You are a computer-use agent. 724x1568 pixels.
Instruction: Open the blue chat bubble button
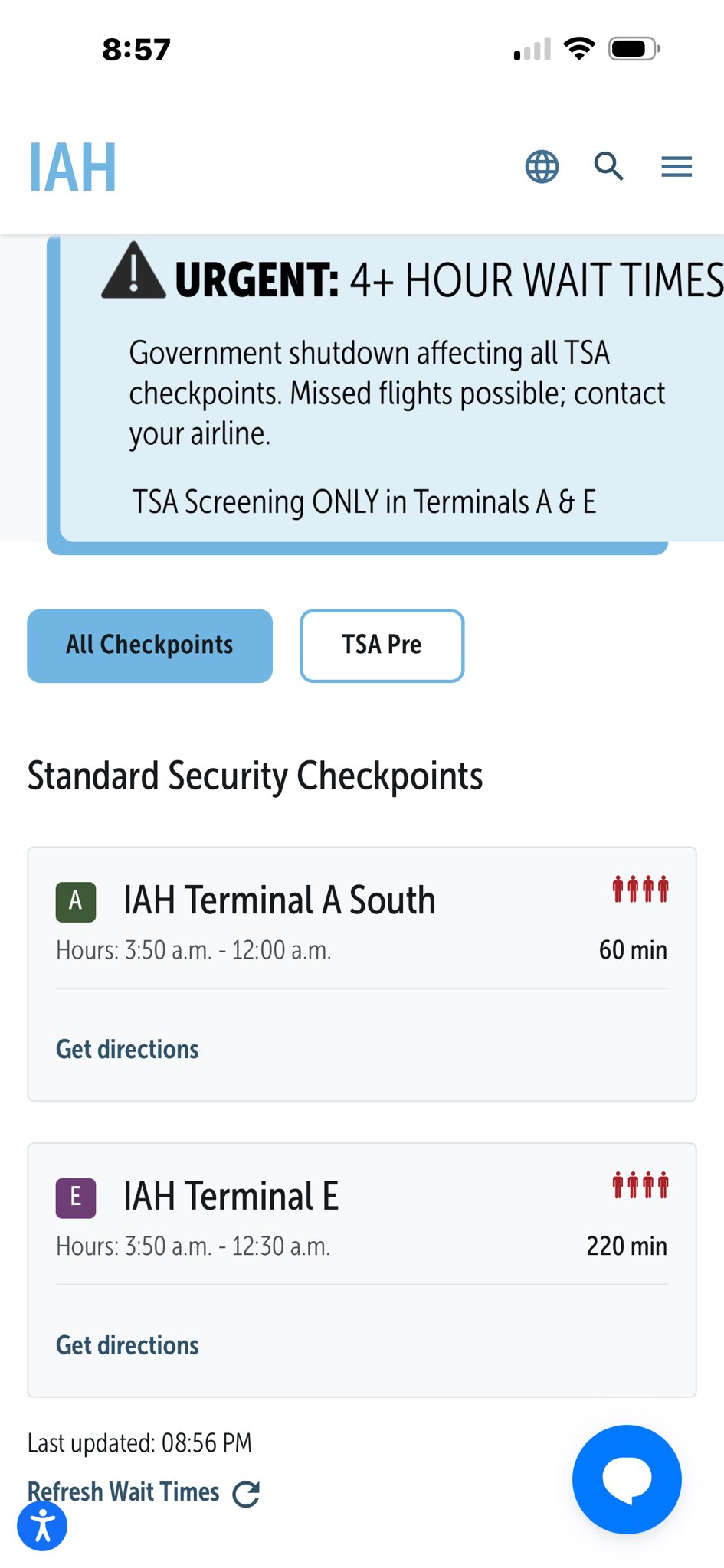(x=627, y=1479)
